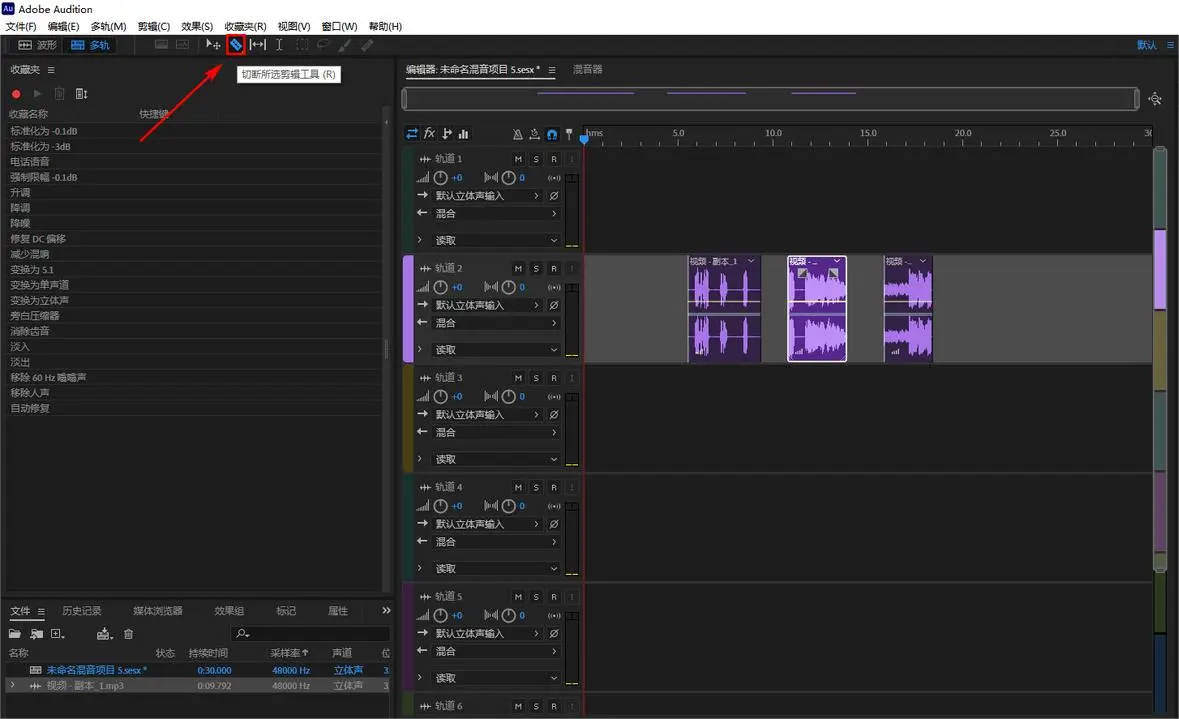Mute 轨道 1 with M button
Image resolution: width=1179 pixels, height=719 pixels.
pos(518,159)
